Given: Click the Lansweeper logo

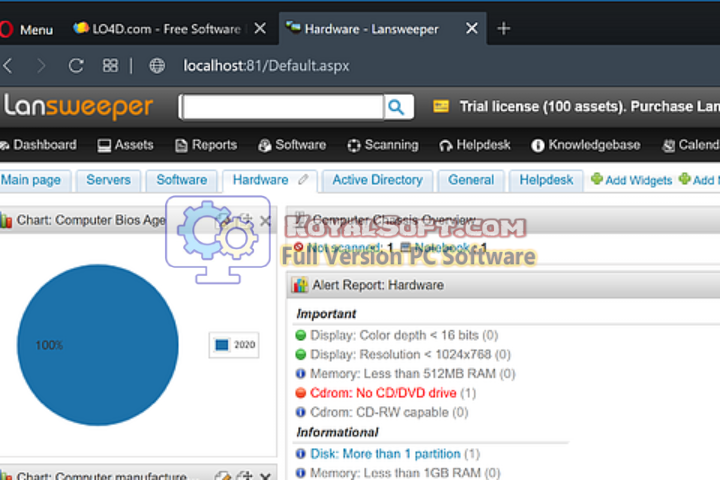Looking at the screenshot, I should click(x=78, y=107).
